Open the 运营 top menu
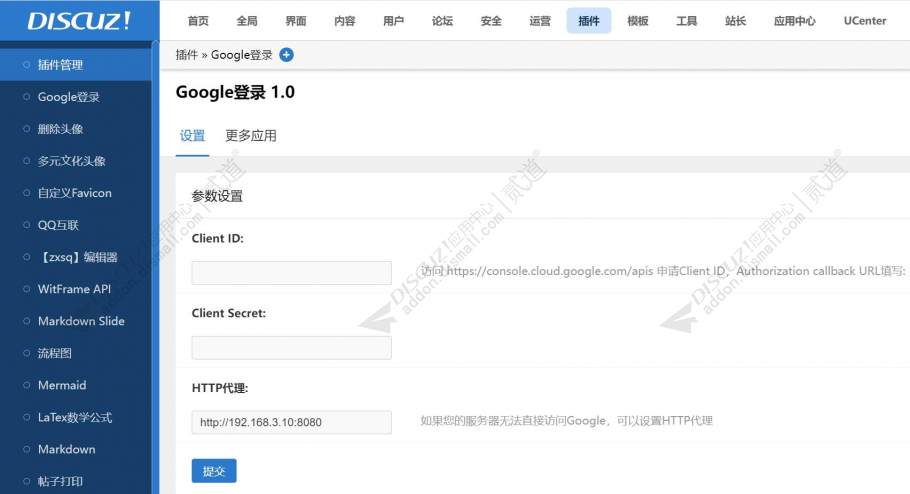The height and width of the screenshot is (494, 910). 539,21
